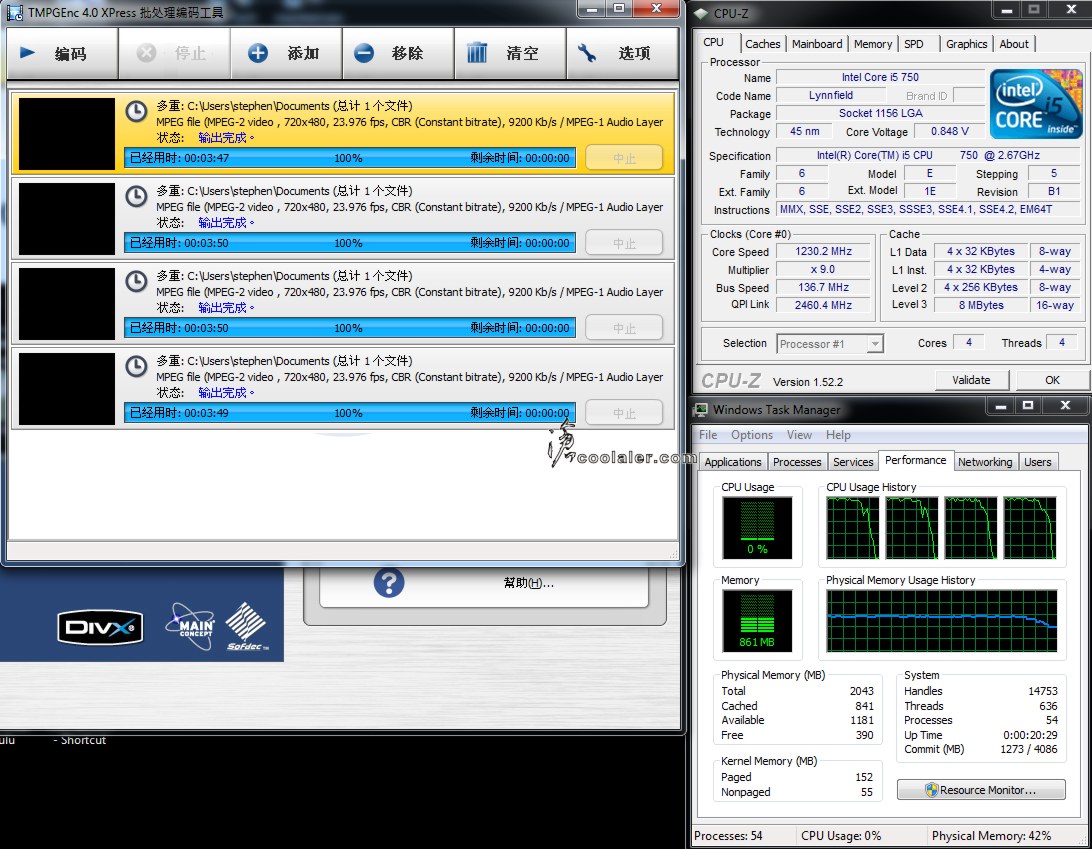Click the wrench options icon
This screenshot has width=1092, height=849.
pyautogui.click(x=587, y=53)
